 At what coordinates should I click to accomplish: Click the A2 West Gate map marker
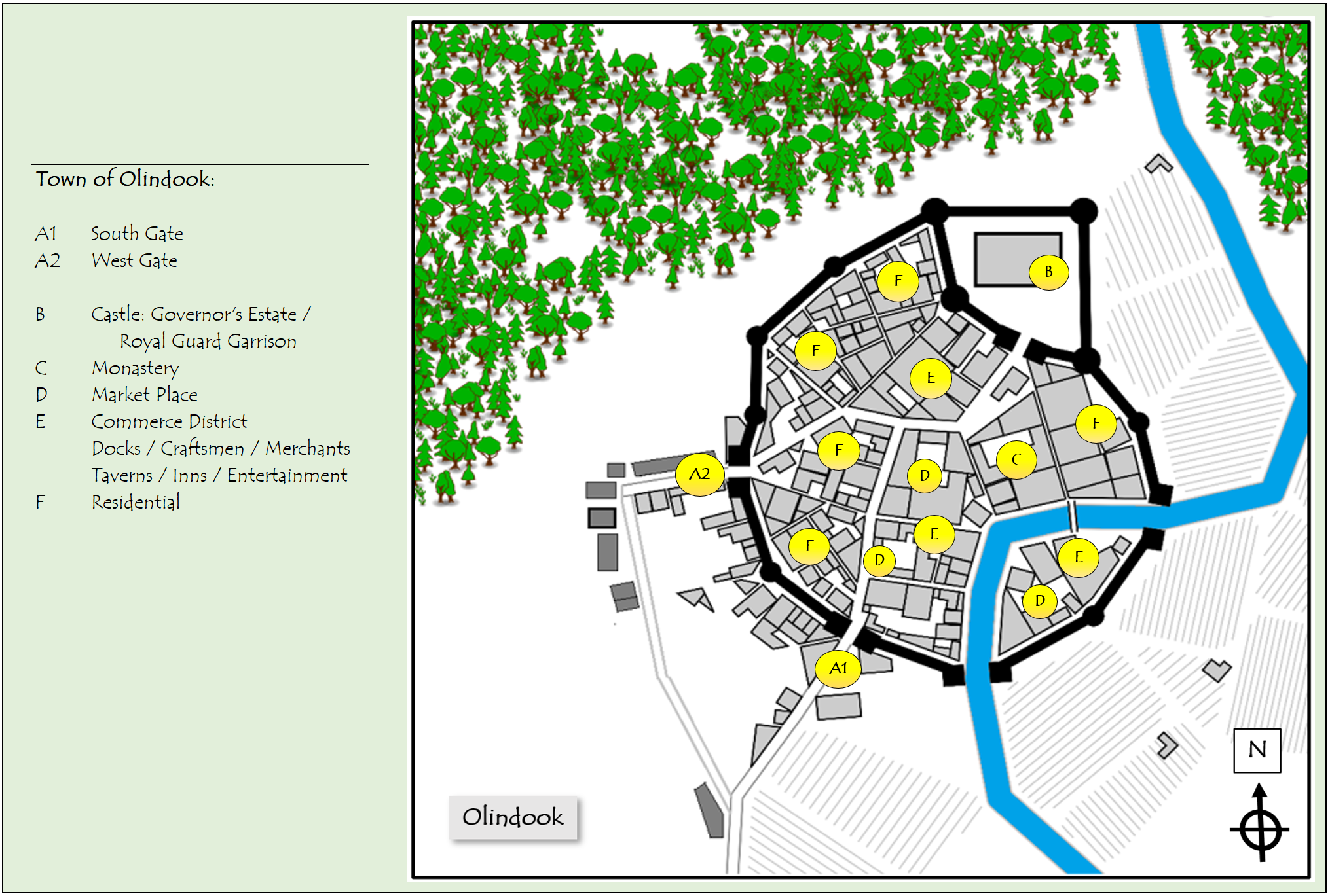(x=699, y=474)
